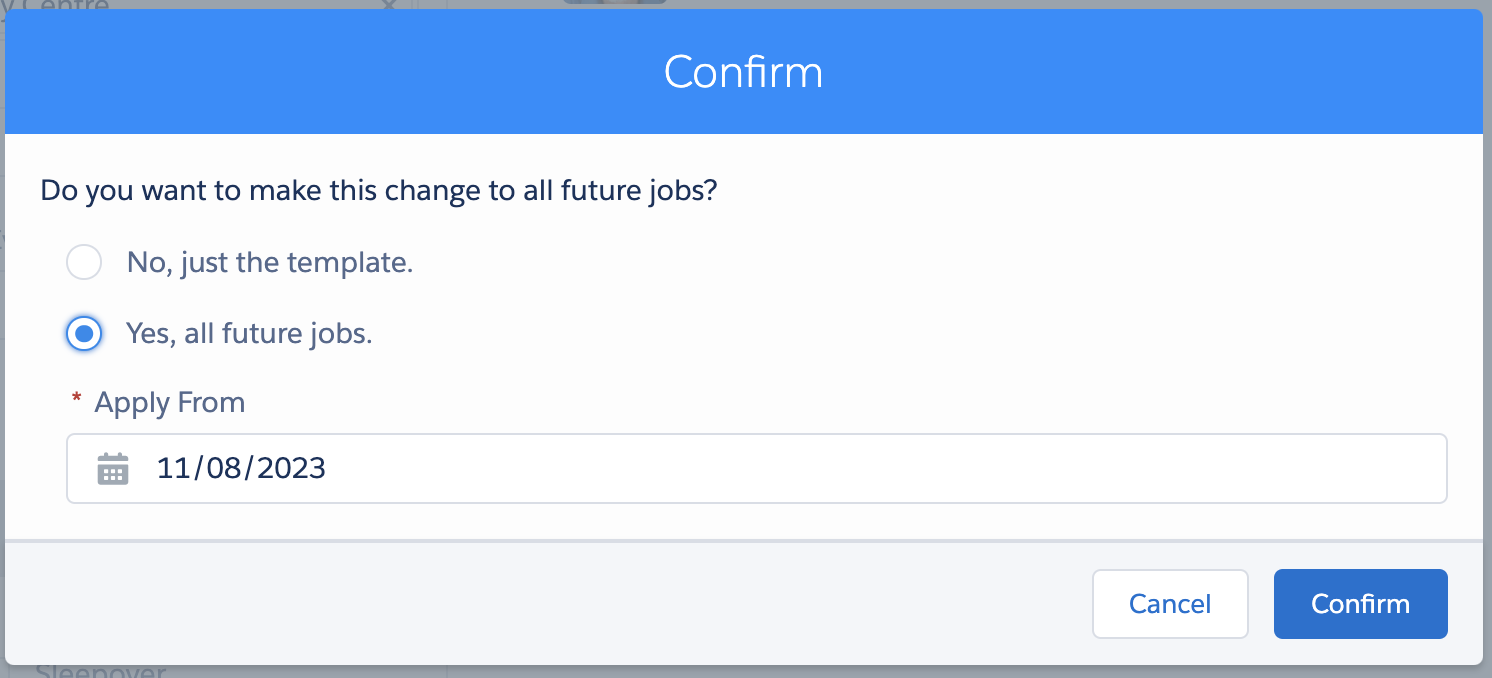Click the red required asterisk beside Apply From
Viewport: 1492px width, 678px height.
tap(77, 399)
